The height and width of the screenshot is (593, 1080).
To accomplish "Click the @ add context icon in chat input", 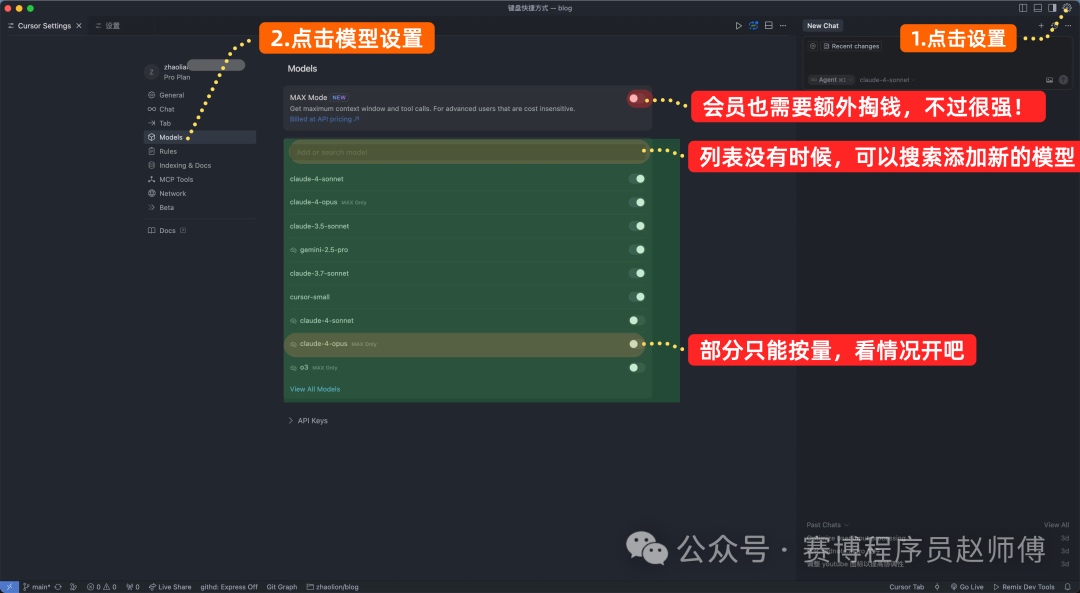I will pyautogui.click(x=813, y=46).
